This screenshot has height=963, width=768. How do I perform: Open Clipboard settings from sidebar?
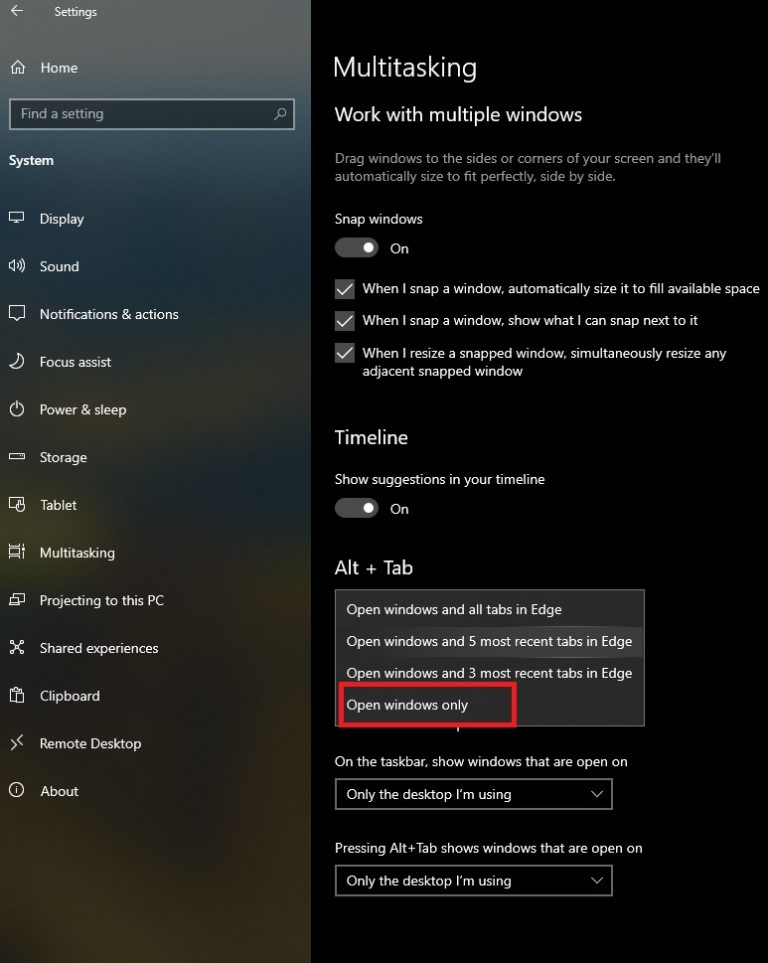pyautogui.click(x=69, y=696)
